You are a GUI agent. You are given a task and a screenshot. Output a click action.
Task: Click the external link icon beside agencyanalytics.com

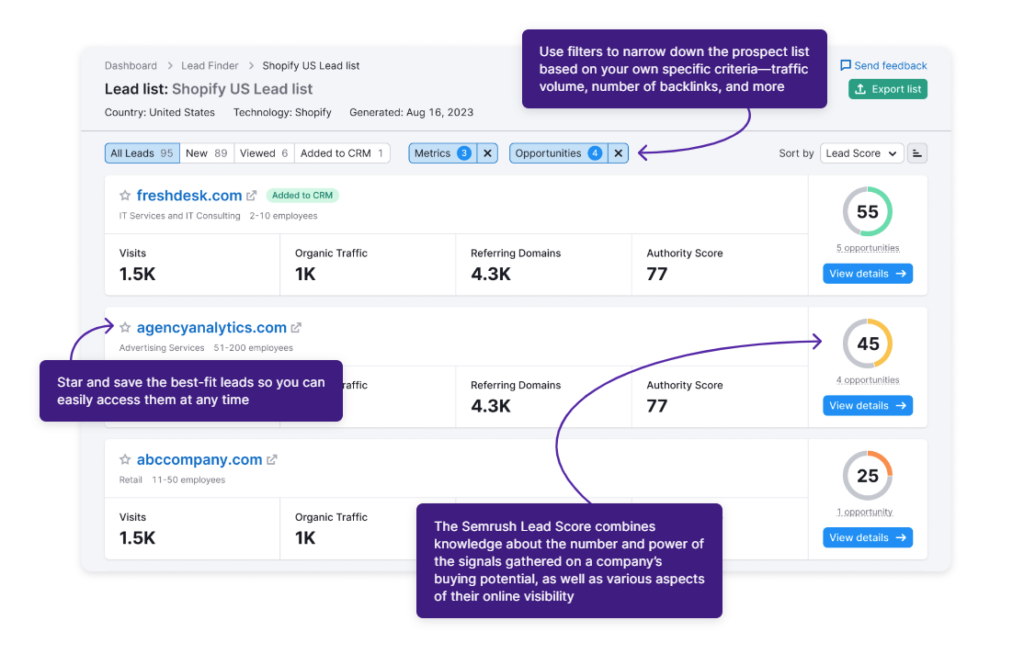coord(294,327)
